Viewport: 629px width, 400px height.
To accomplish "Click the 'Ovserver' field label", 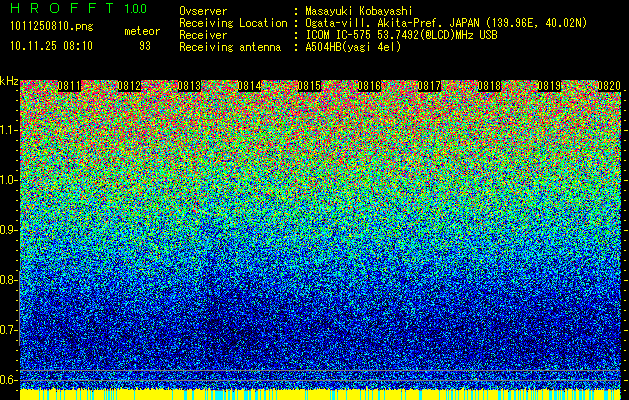I will [x=203, y=11].
